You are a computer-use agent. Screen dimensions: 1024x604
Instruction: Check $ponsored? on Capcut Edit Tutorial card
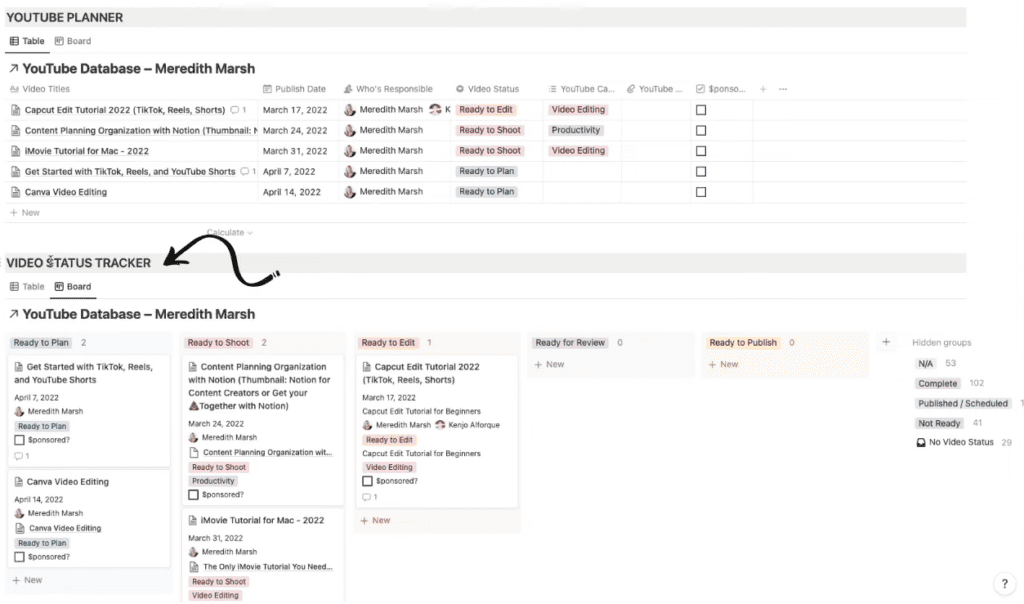click(368, 481)
